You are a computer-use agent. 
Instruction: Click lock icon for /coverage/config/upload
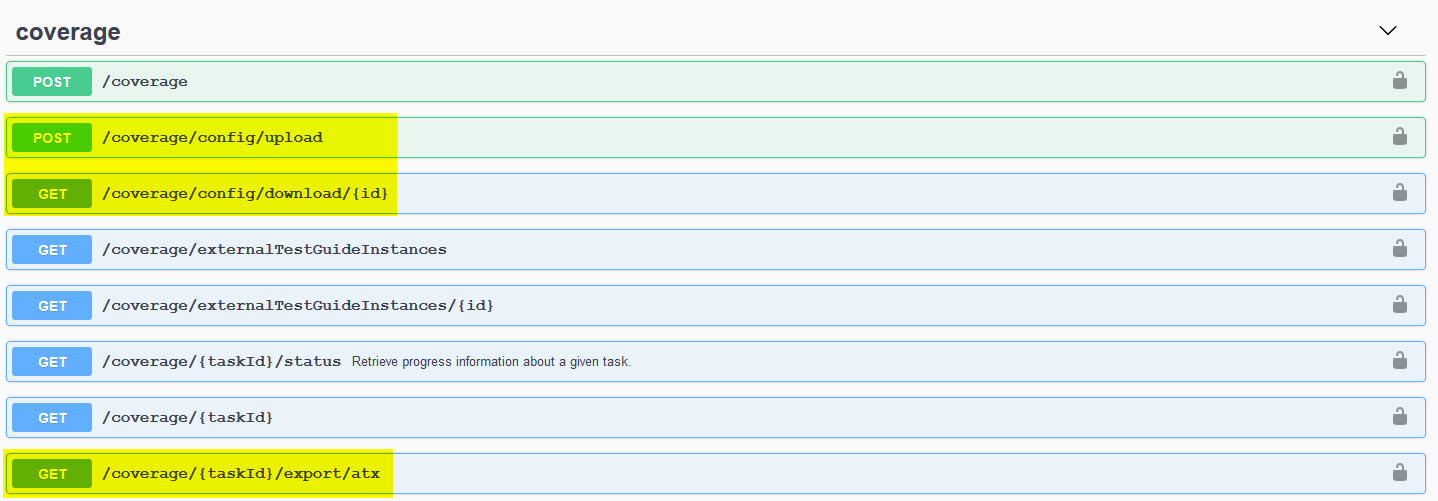point(1400,137)
